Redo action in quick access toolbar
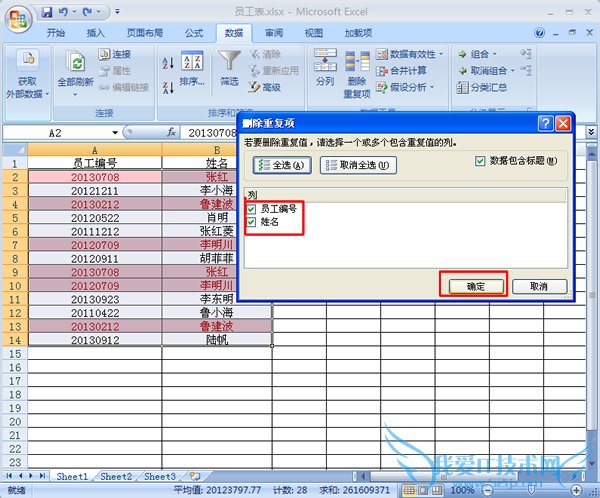This screenshot has height=498, width=600. point(87,12)
